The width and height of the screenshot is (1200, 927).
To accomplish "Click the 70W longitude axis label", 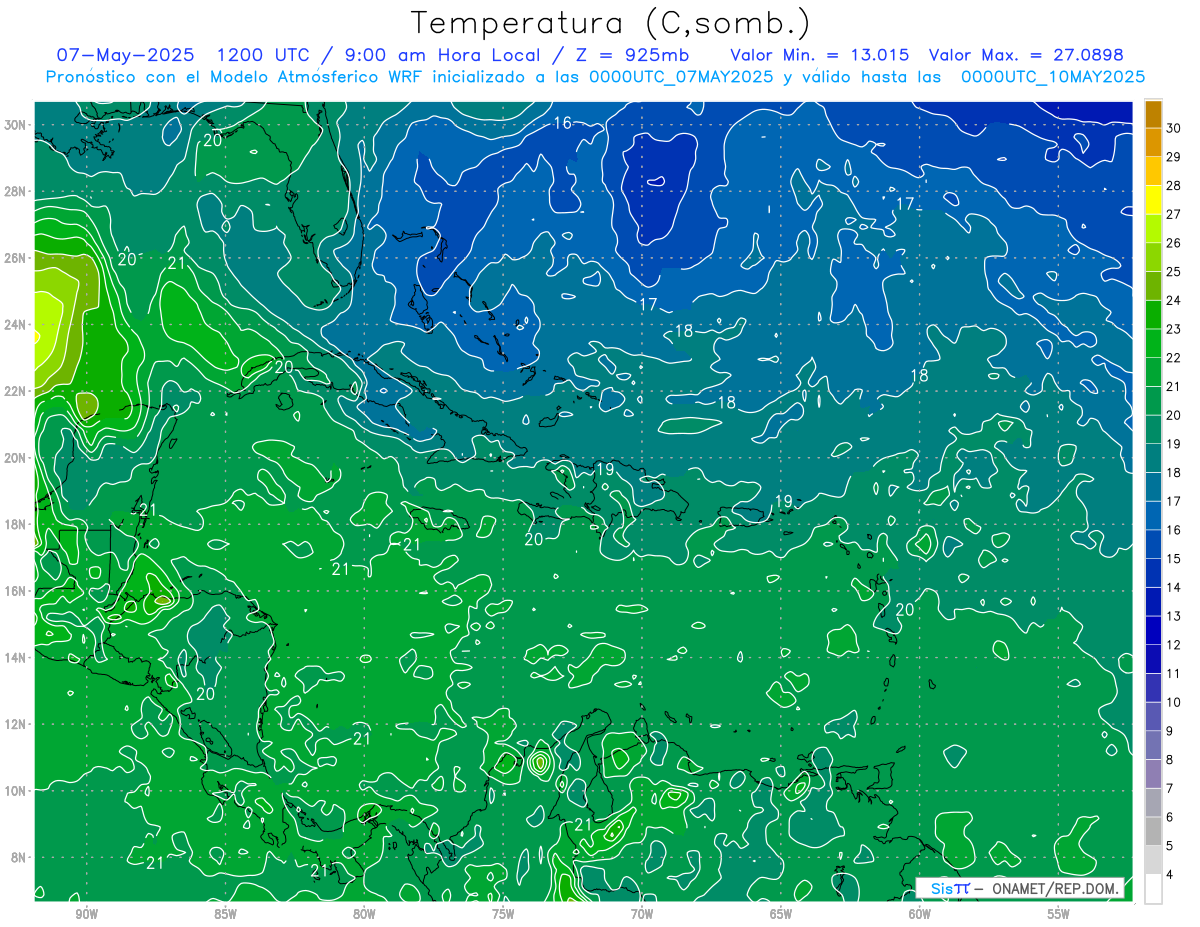I will [x=642, y=914].
